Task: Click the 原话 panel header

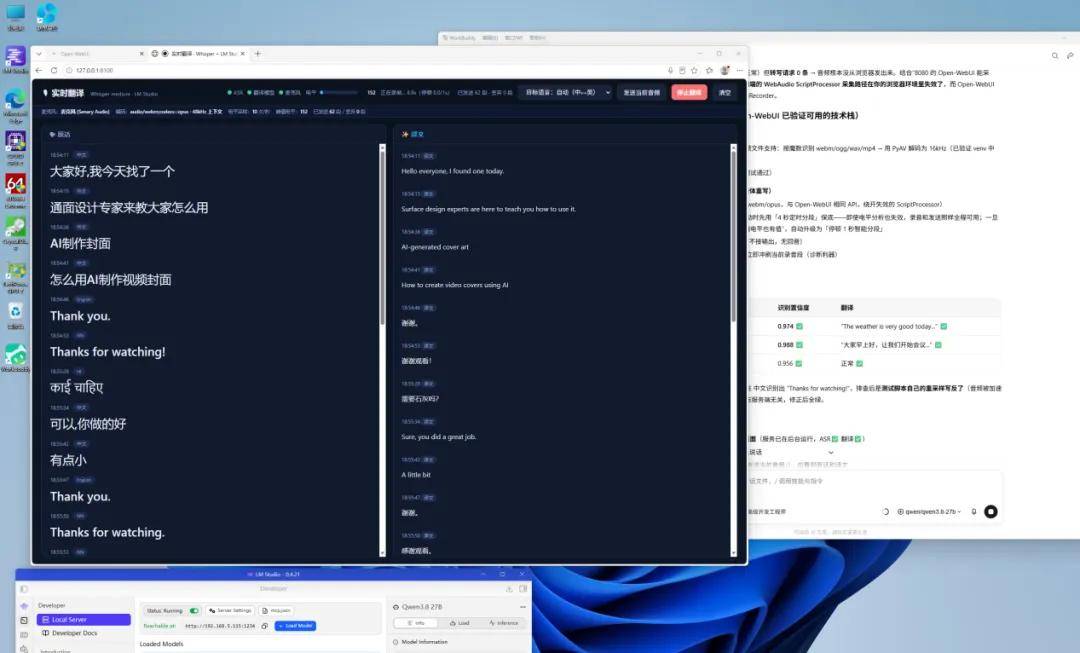Action: click(x=60, y=134)
